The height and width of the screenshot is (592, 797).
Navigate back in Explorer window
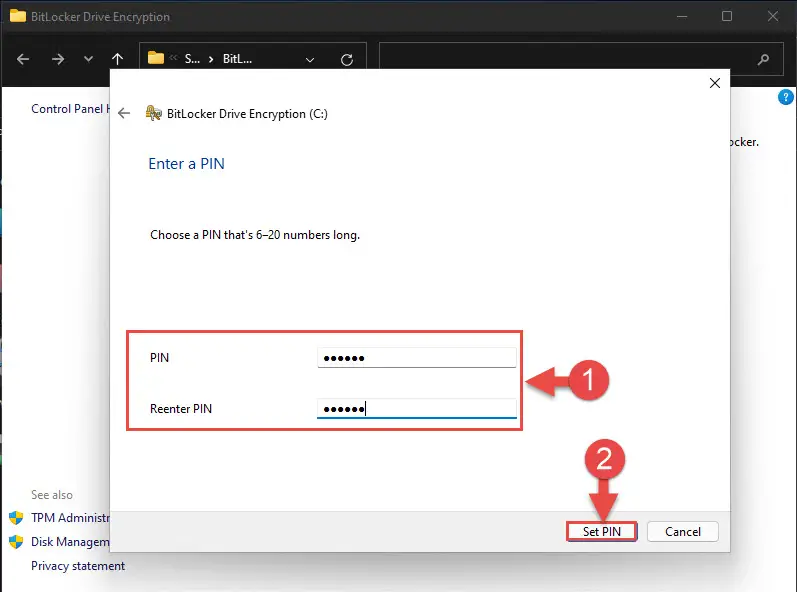[23, 59]
